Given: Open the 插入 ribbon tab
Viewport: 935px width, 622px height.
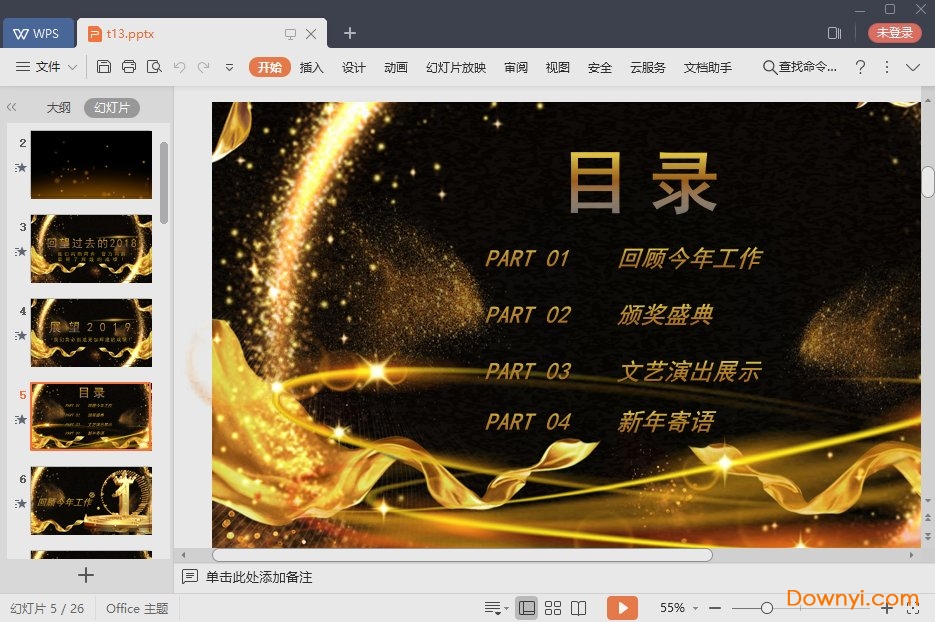Looking at the screenshot, I should (x=312, y=67).
